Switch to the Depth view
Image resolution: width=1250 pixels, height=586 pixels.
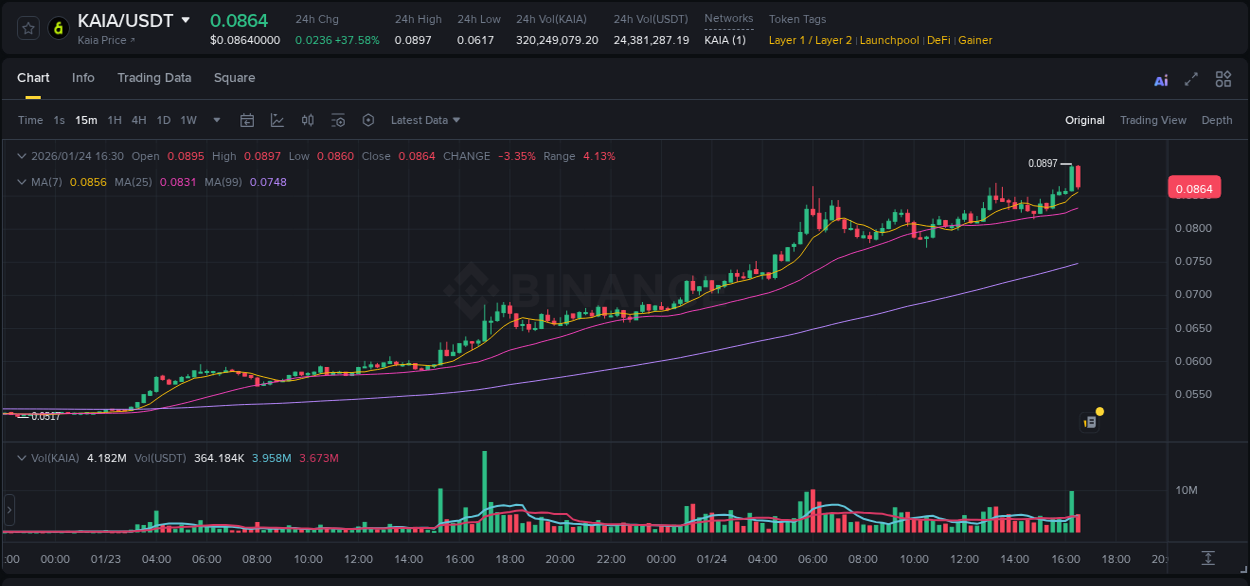click(x=1217, y=120)
